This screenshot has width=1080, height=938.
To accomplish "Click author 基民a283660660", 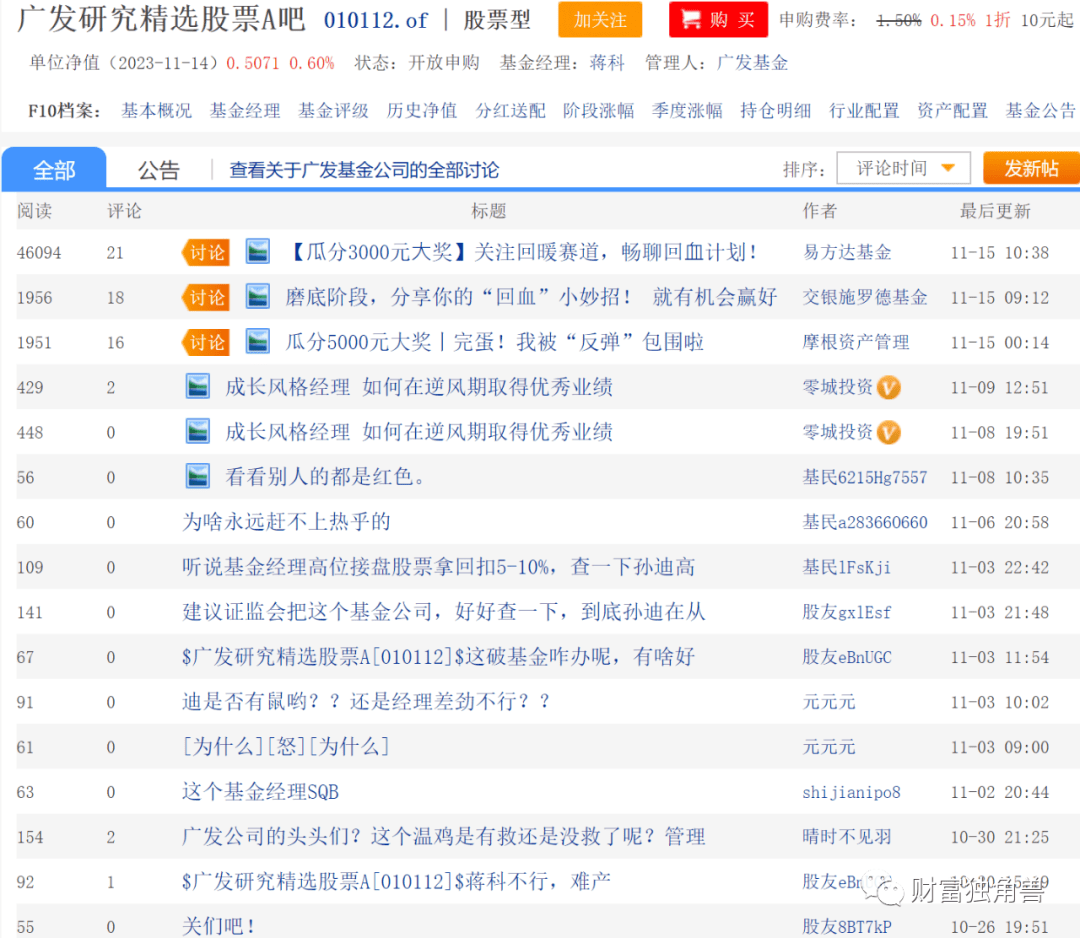I will (864, 522).
